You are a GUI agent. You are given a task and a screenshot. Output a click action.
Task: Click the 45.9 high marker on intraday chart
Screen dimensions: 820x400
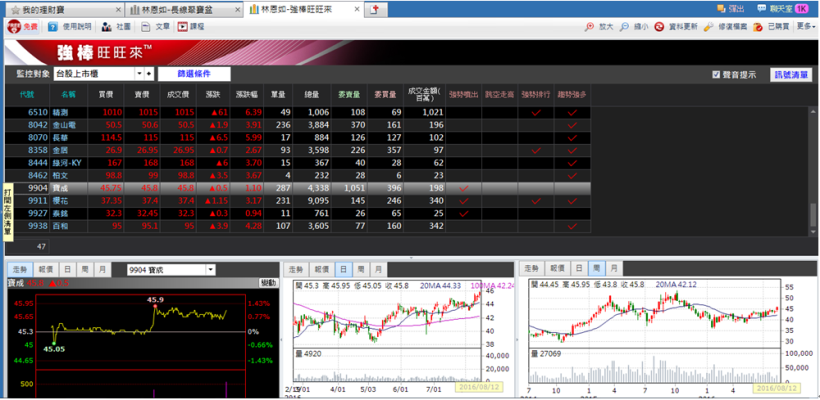click(x=155, y=300)
